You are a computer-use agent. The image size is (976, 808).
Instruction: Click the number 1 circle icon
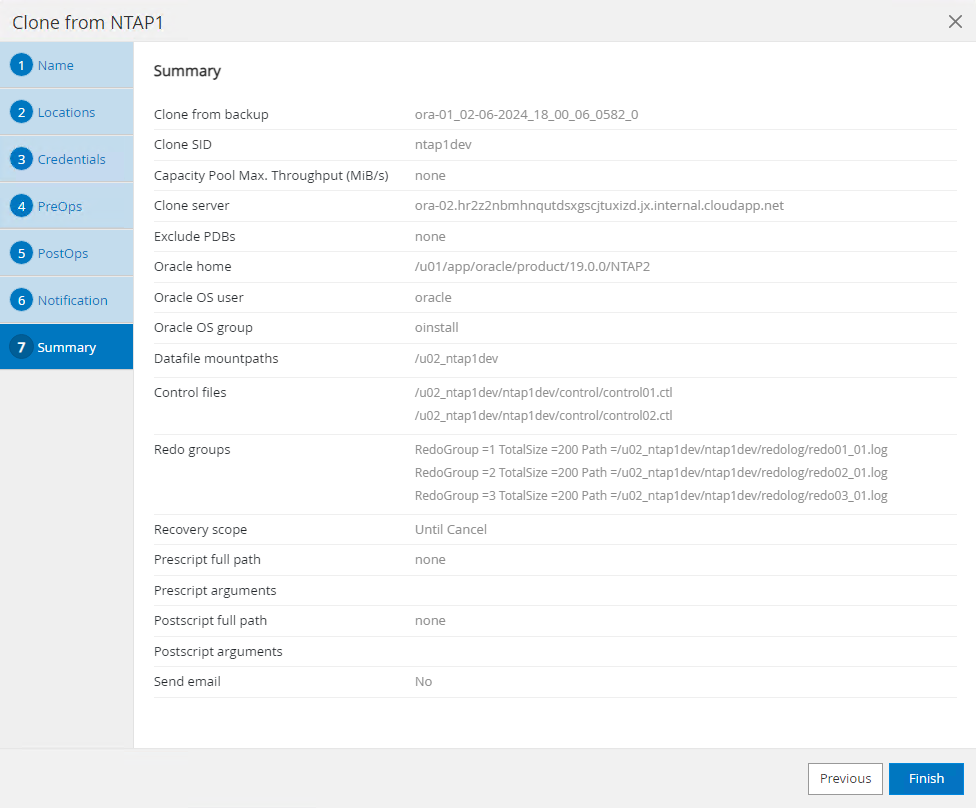click(x=22, y=66)
